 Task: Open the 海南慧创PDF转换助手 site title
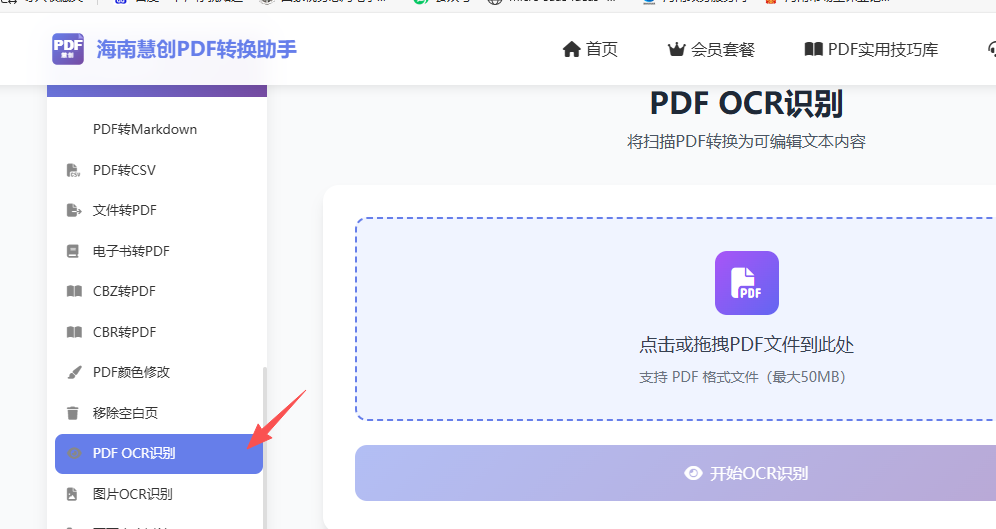pyautogui.click(x=196, y=50)
